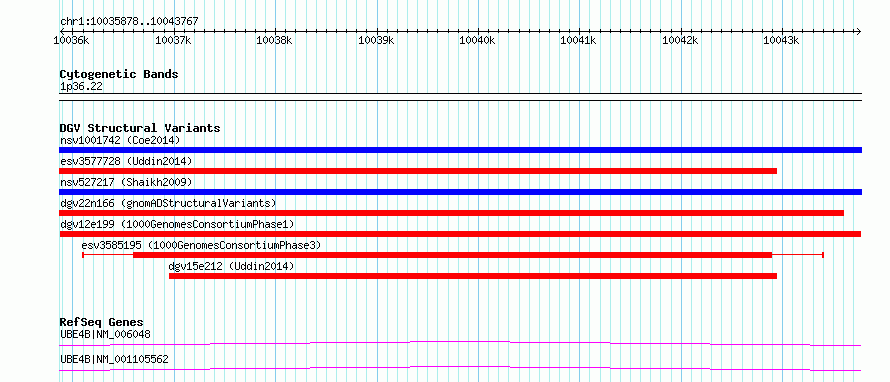Click the esv3585195 right thin confidence whisker
The height and width of the screenshot is (382, 890).
click(797, 255)
